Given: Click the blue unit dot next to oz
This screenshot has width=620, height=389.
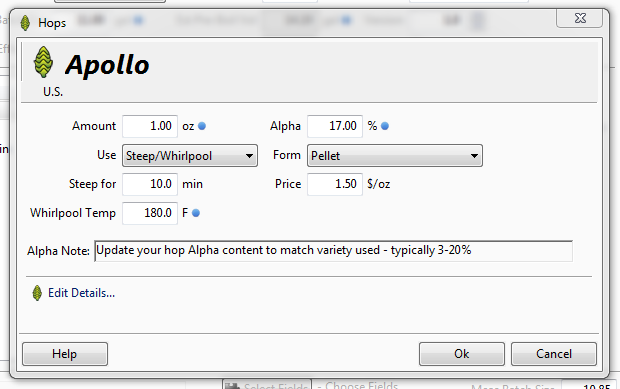Looking at the screenshot, I should [202, 126].
